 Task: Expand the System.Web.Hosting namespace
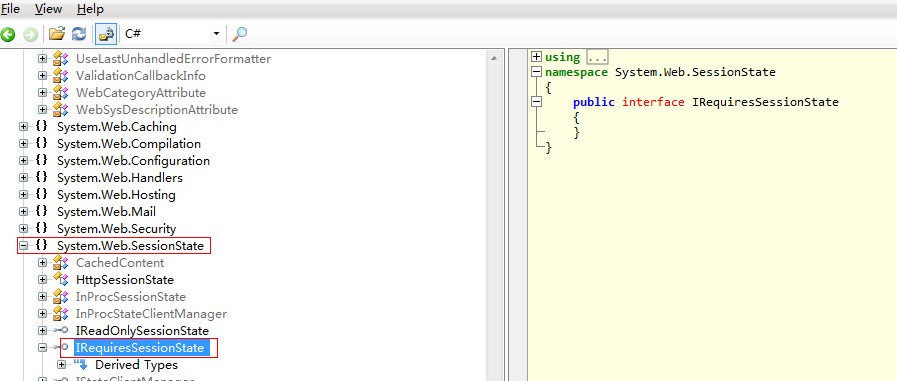[x=23, y=195]
